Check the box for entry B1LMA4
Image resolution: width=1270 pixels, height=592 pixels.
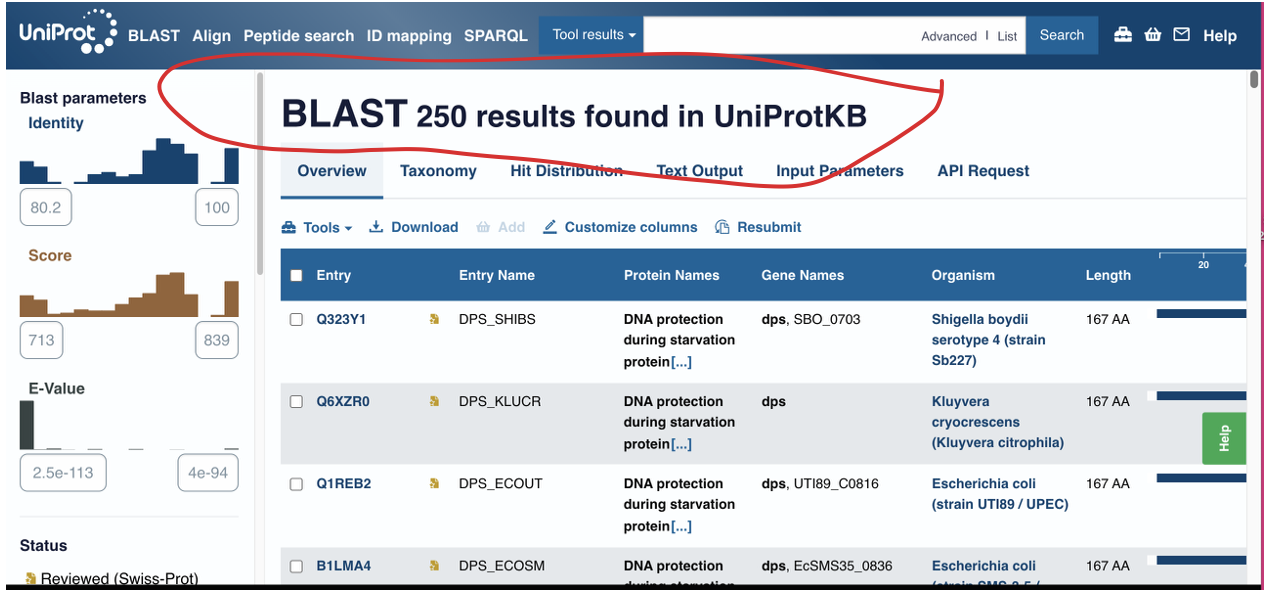[296, 565]
